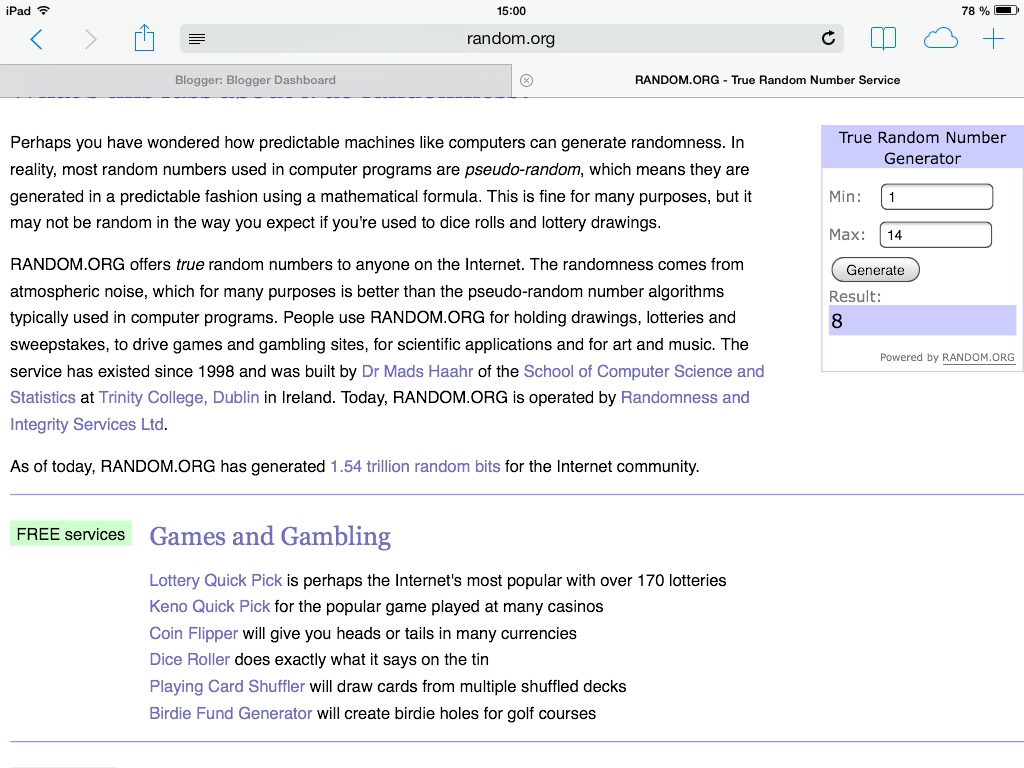Tap the Result: label
This screenshot has height=768, width=1024.
coord(855,296)
